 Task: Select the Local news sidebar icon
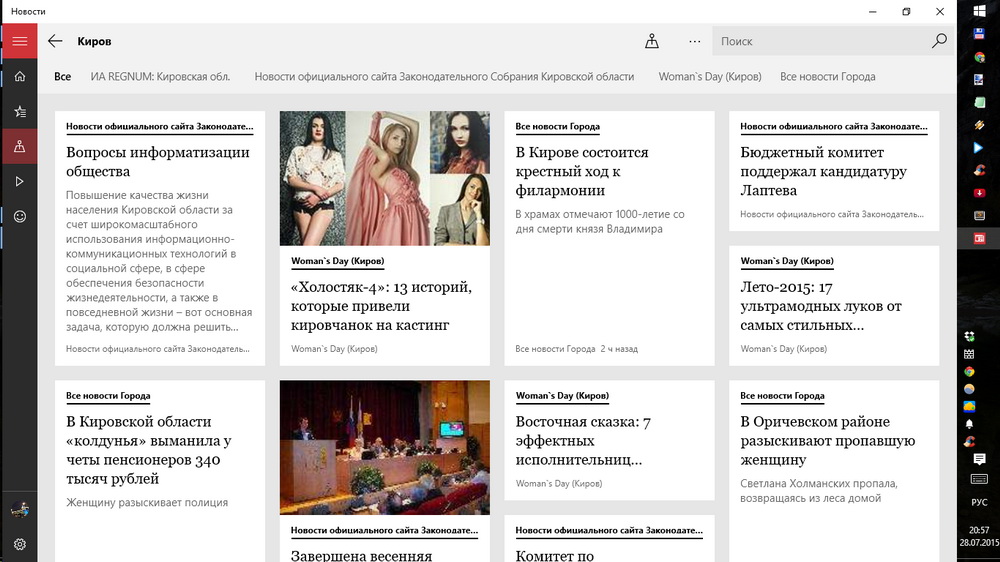(x=19, y=146)
